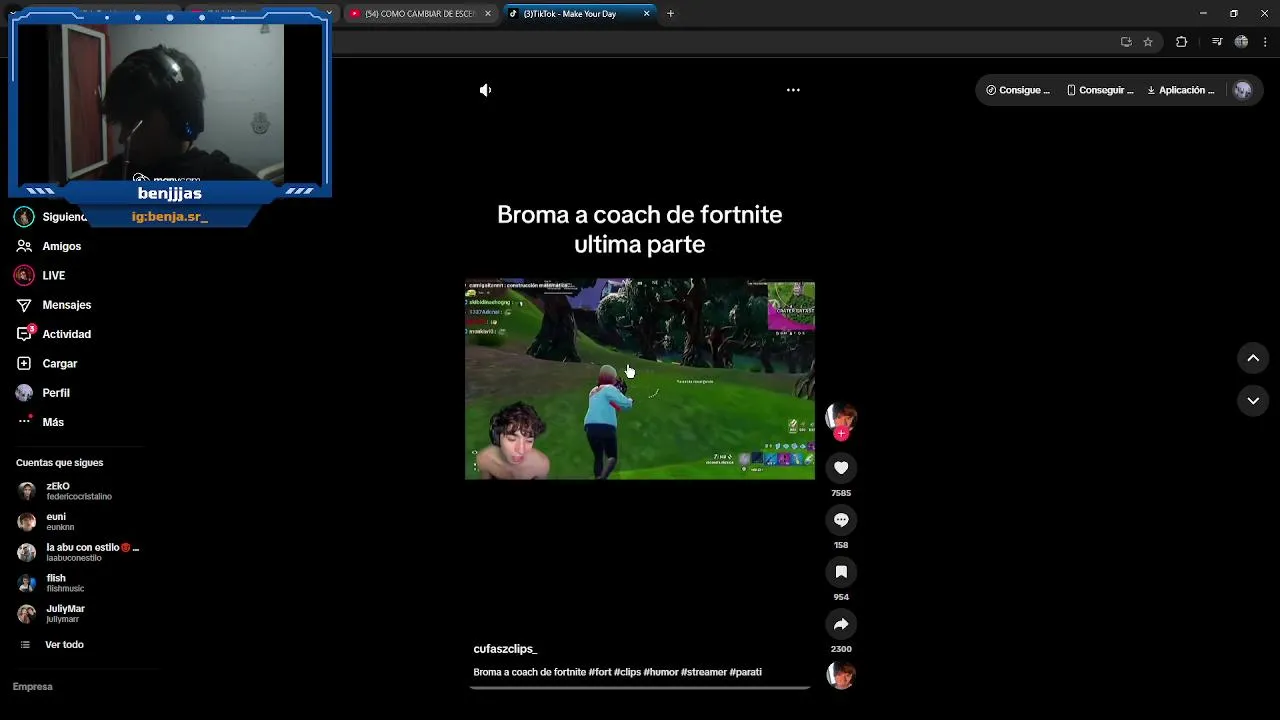
Task: Click the 'Conseguir ...' phone app button
Action: pyautogui.click(x=1100, y=90)
